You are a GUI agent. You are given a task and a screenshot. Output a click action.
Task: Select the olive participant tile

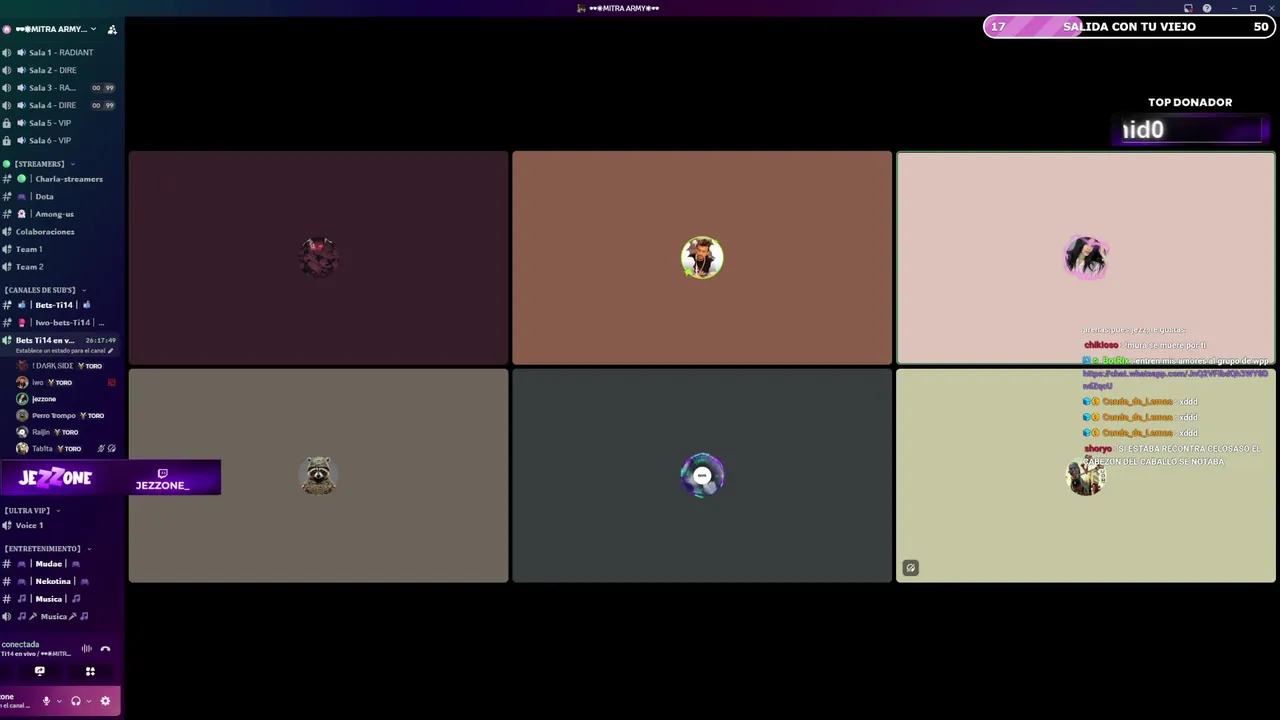(x=1086, y=476)
